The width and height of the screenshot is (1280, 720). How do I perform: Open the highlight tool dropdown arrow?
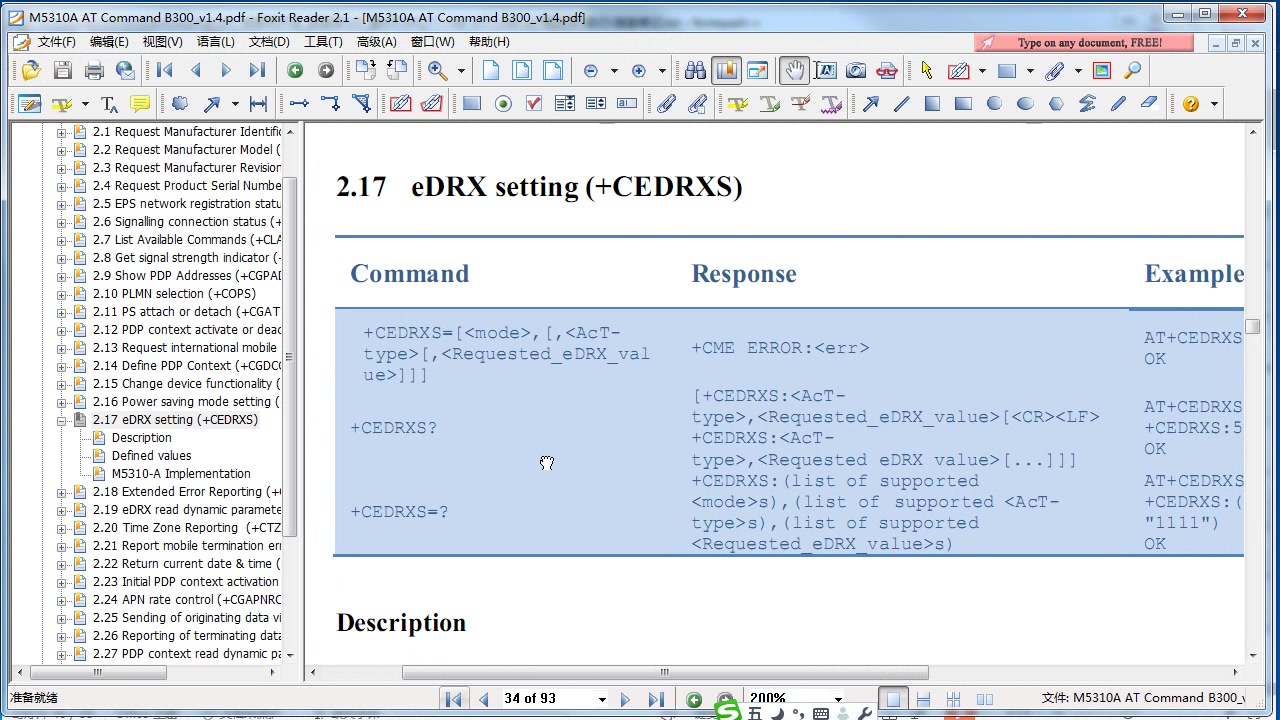[85, 104]
